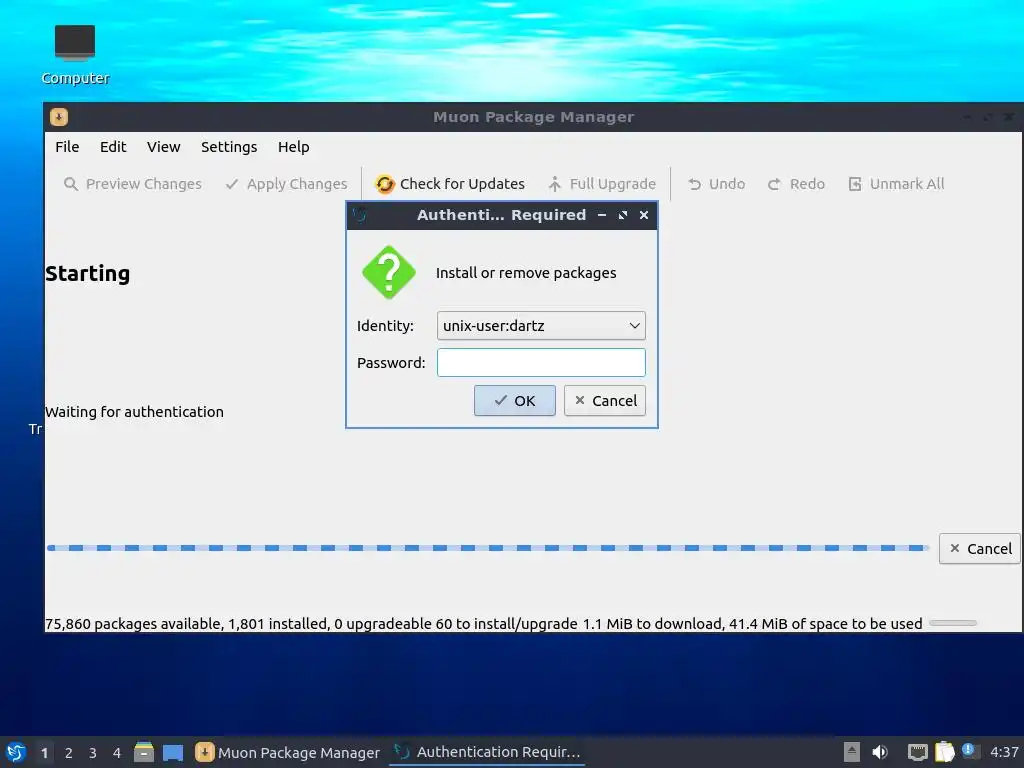Click Check for Updates toolbar button

pos(449,184)
